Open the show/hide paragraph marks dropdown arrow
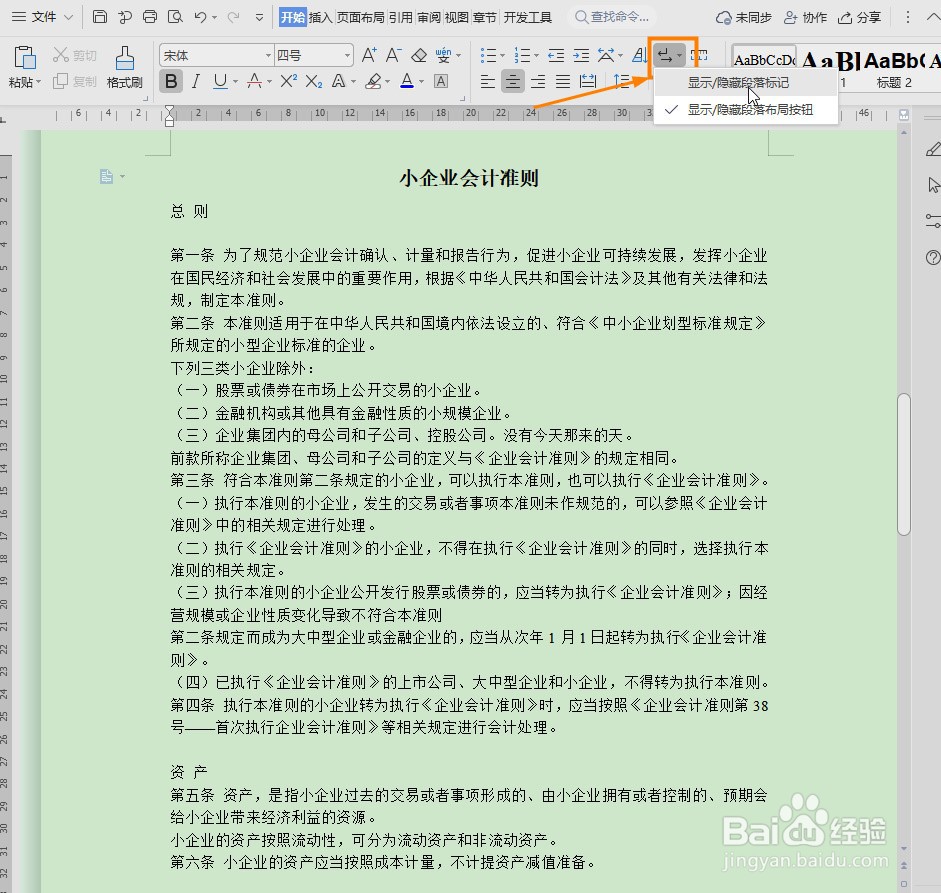The height and width of the screenshot is (893, 941). (679, 56)
